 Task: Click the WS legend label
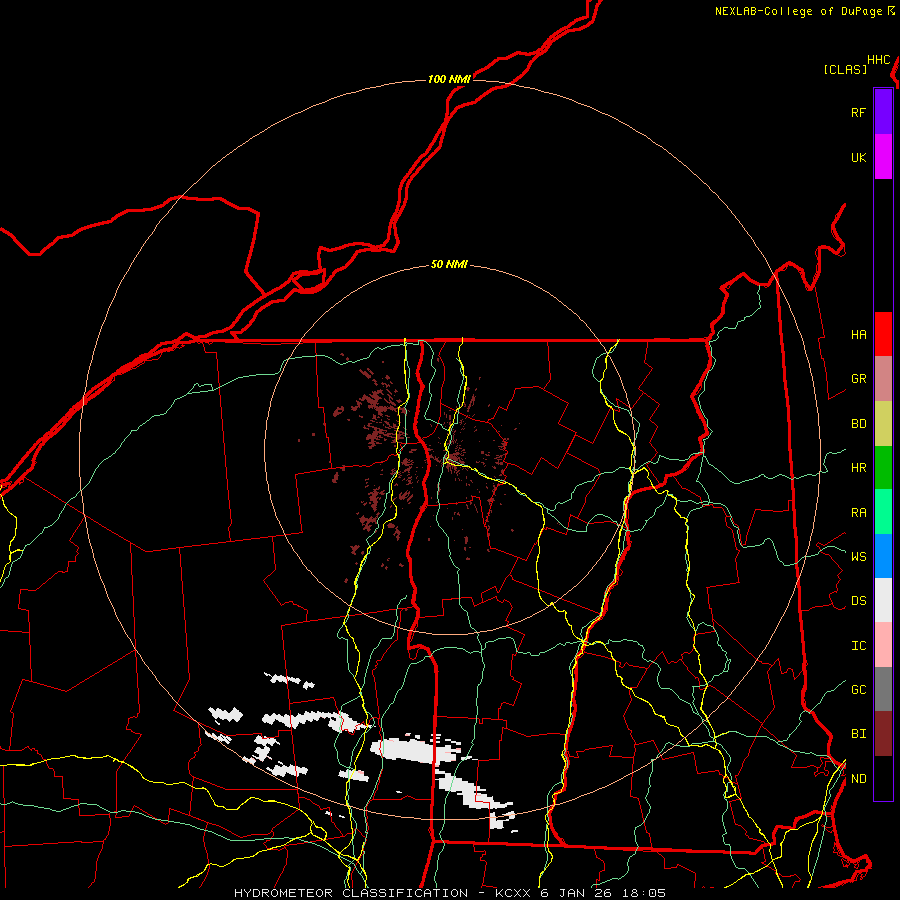pos(858,557)
